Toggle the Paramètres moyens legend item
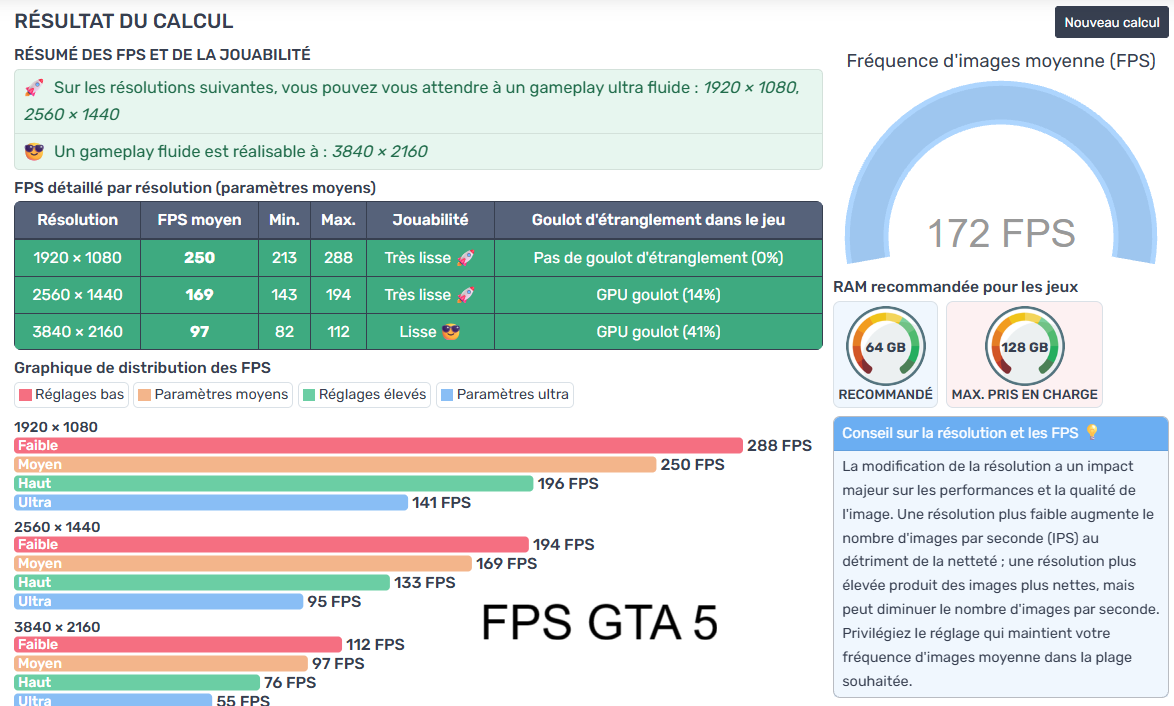Image resolution: width=1174 pixels, height=706 pixels. [x=212, y=395]
